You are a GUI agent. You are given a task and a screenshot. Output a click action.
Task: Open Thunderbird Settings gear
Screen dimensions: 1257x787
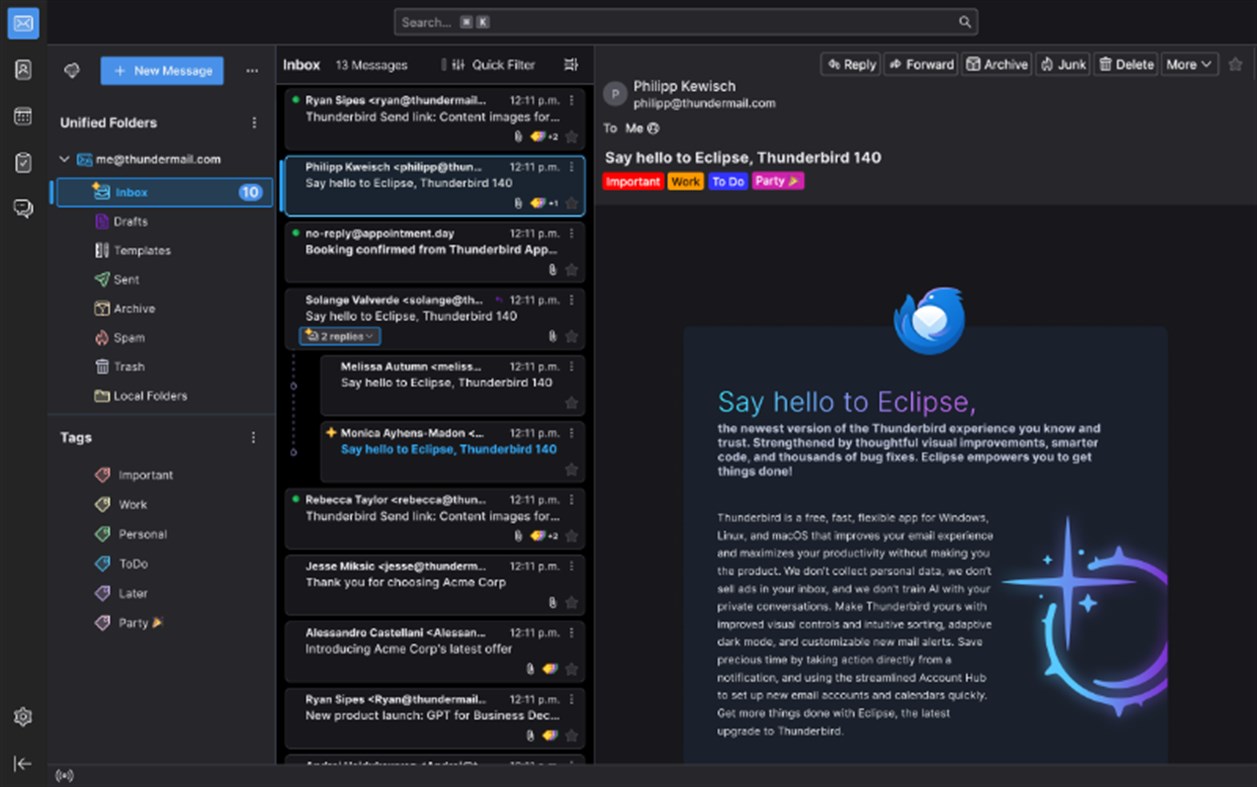pyautogui.click(x=22, y=717)
